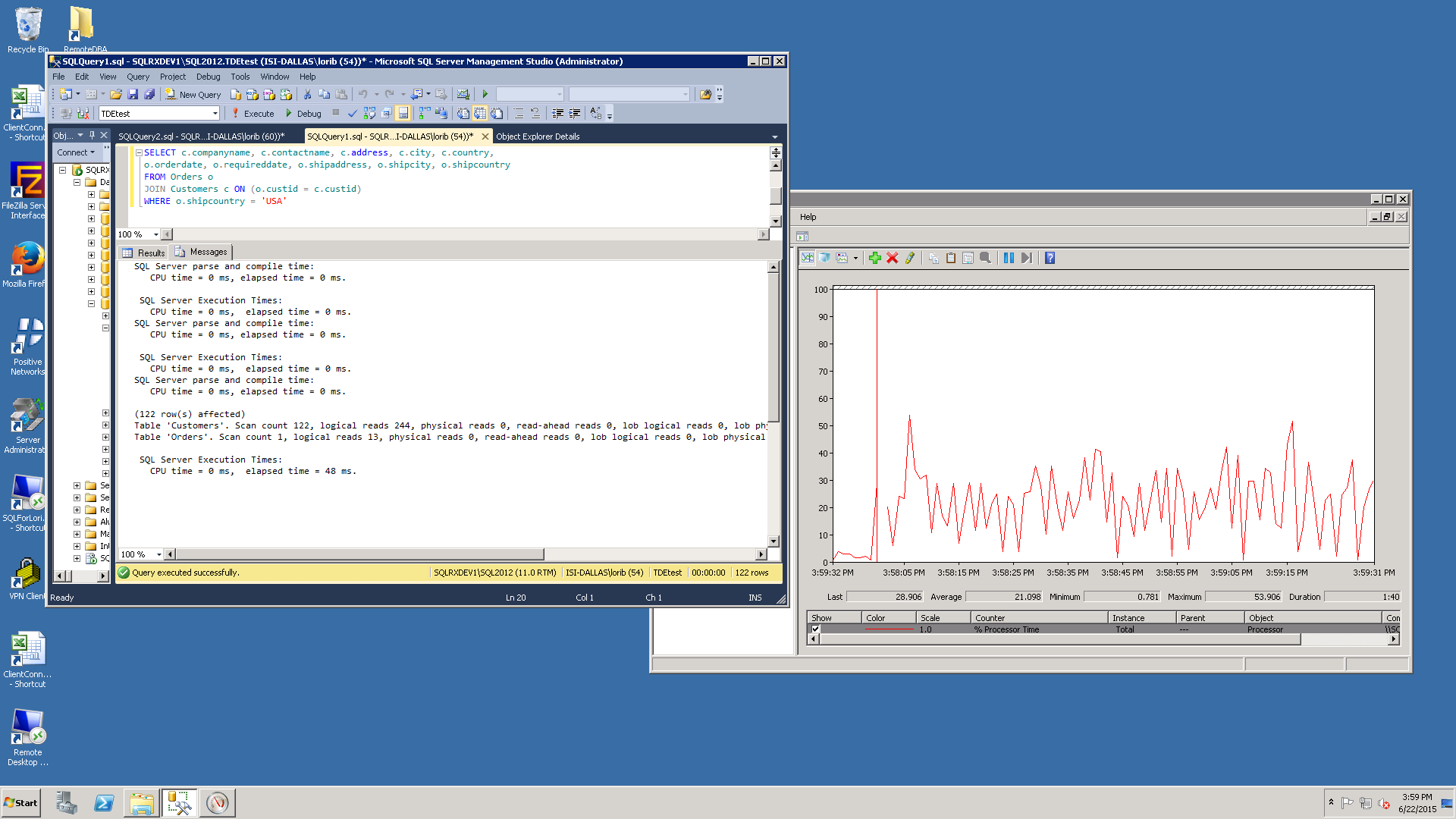Open the Connect dropdown in Object Explorer
Screen dimensions: 1456x819
[76, 152]
